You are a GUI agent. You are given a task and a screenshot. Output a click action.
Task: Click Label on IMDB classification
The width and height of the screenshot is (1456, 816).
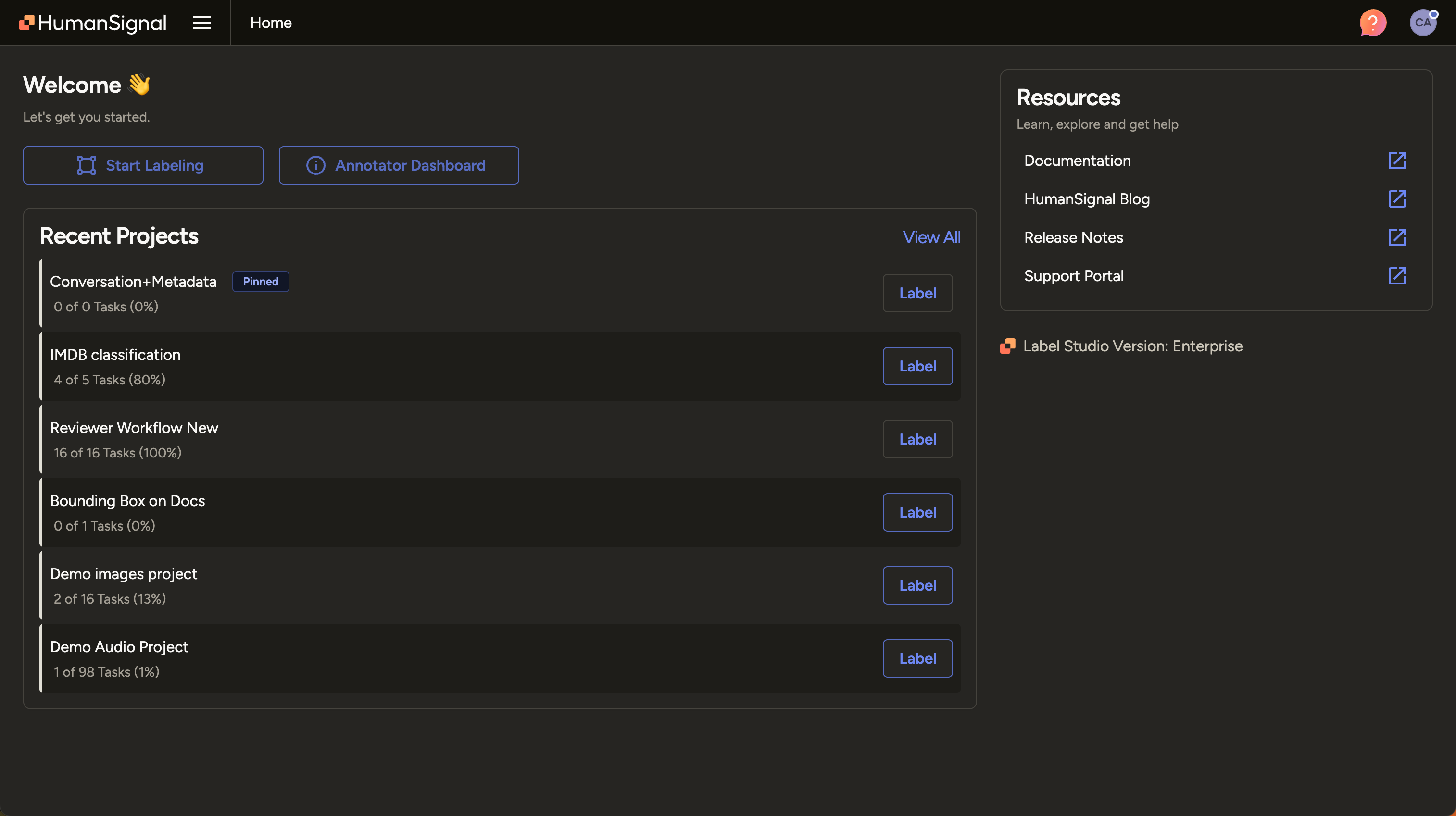917,366
